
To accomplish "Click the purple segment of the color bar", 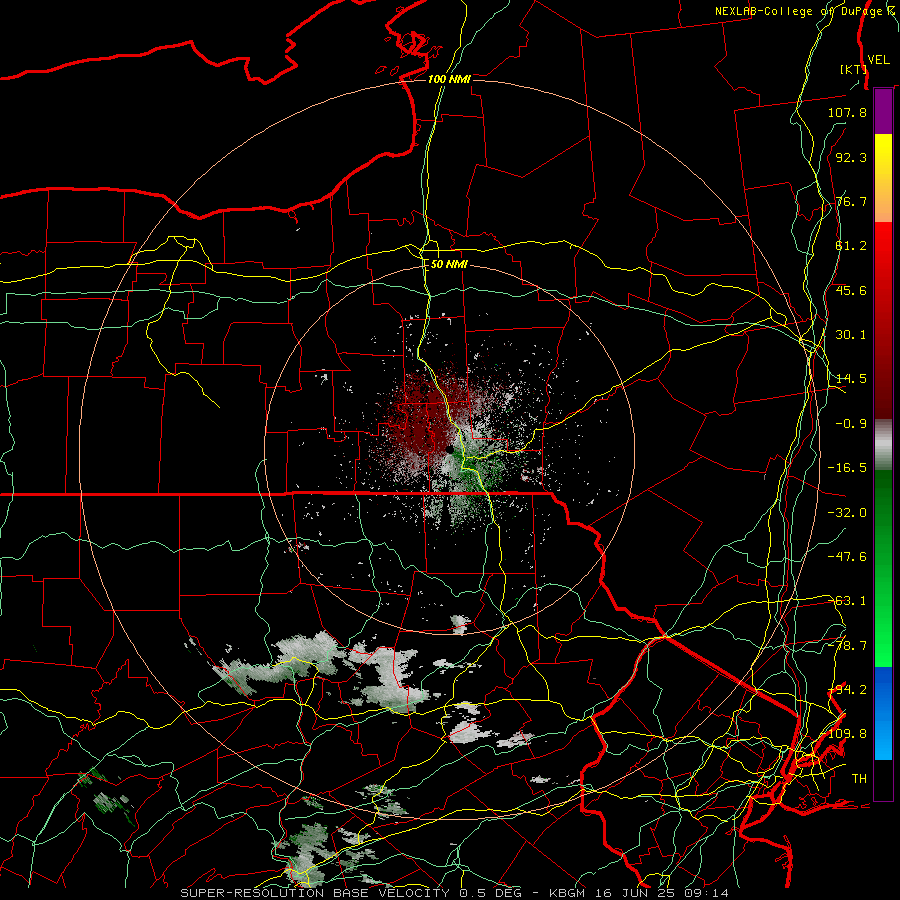I will pyautogui.click(x=883, y=111).
